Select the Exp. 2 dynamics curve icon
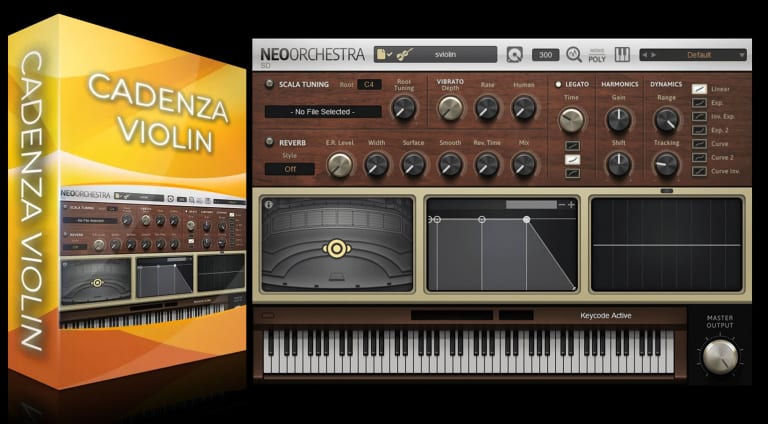This screenshot has height=424, width=768. (699, 130)
